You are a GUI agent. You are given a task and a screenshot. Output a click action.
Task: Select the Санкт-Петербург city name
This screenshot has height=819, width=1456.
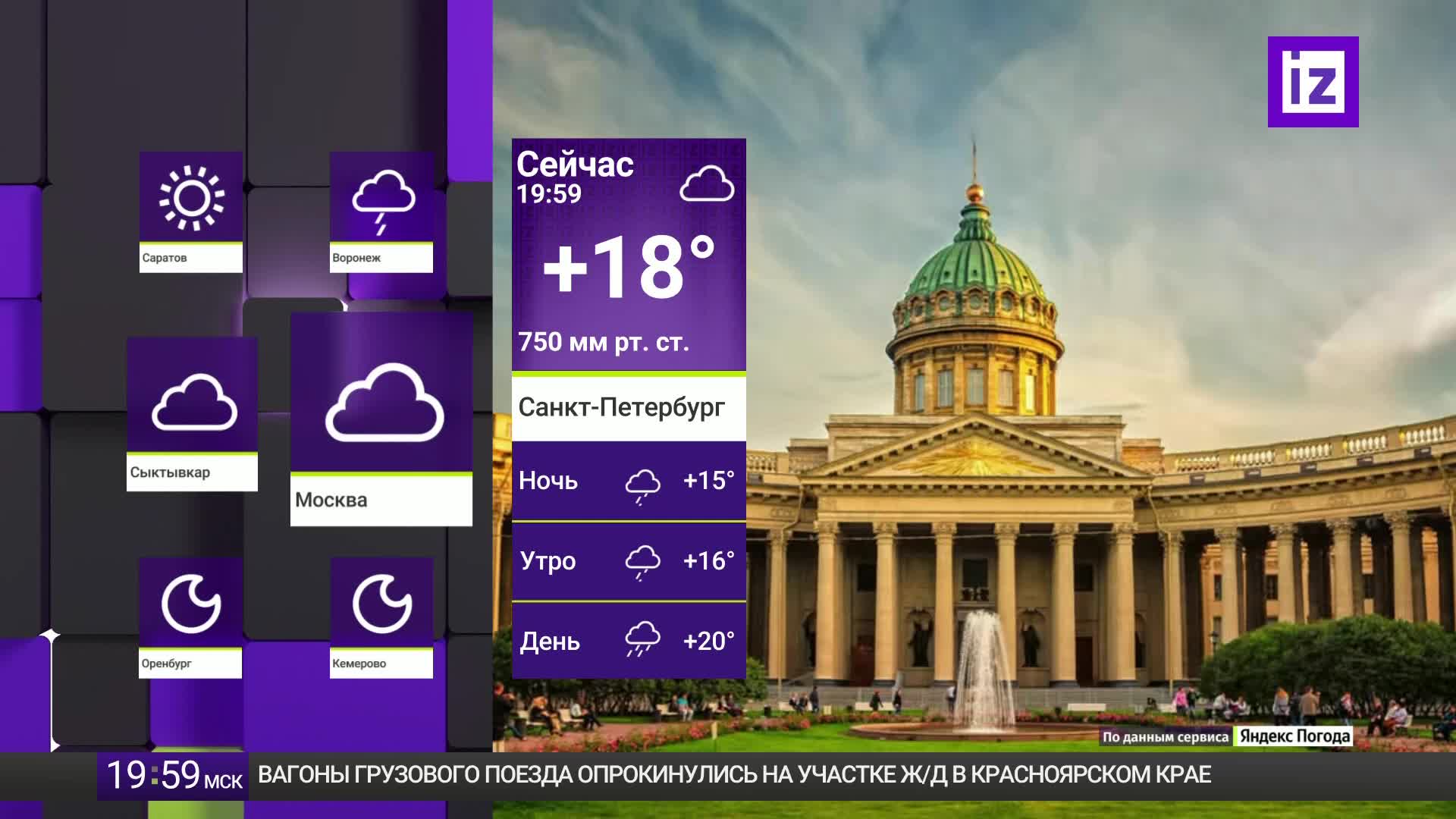622,407
